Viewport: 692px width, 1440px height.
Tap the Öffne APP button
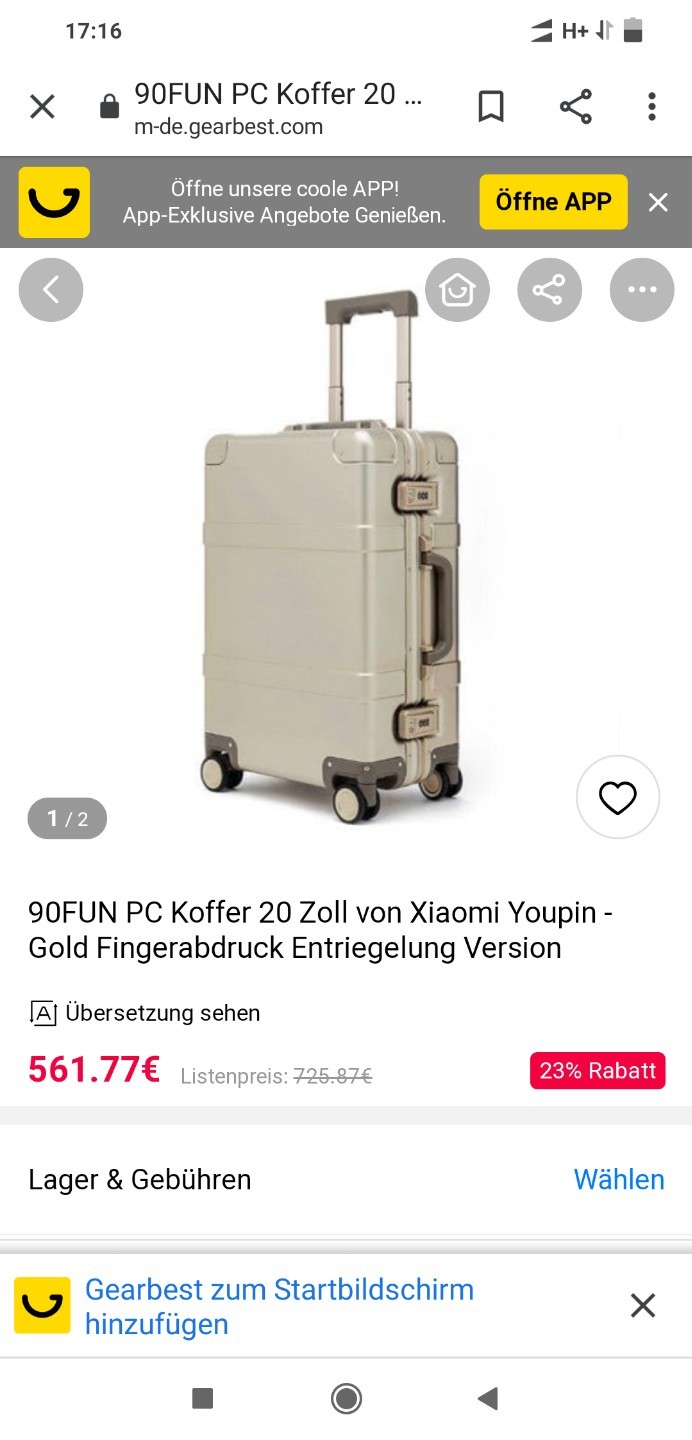pos(553,202)
